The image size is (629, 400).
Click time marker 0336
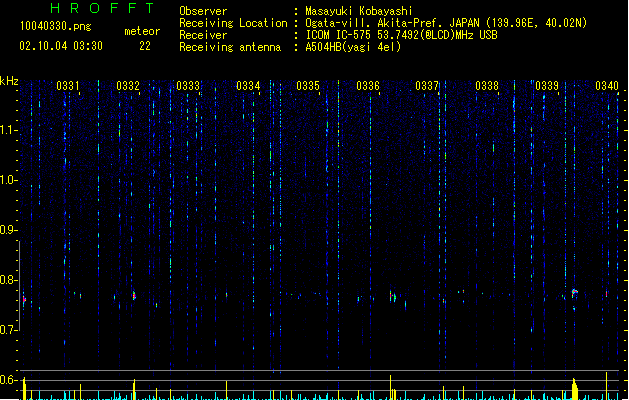click(368, 86)
